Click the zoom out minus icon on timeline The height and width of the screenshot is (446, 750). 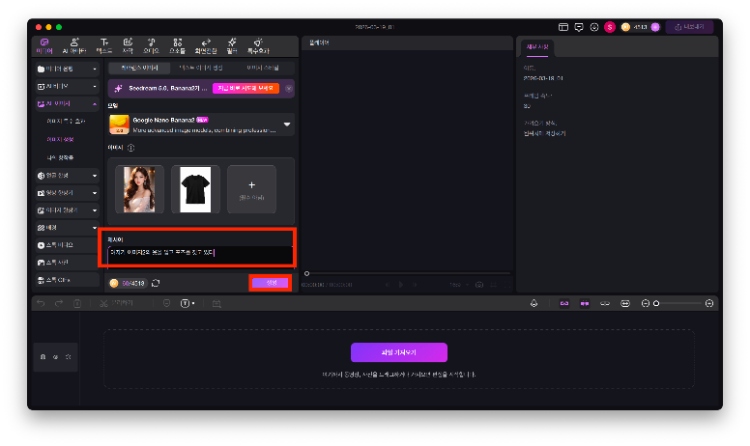point(645,303)
